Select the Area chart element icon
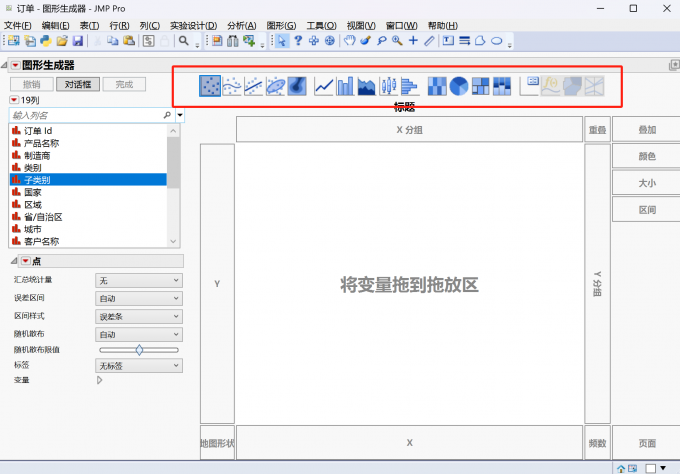The height and width of the screenshot is (474, 680). point(367,86)
